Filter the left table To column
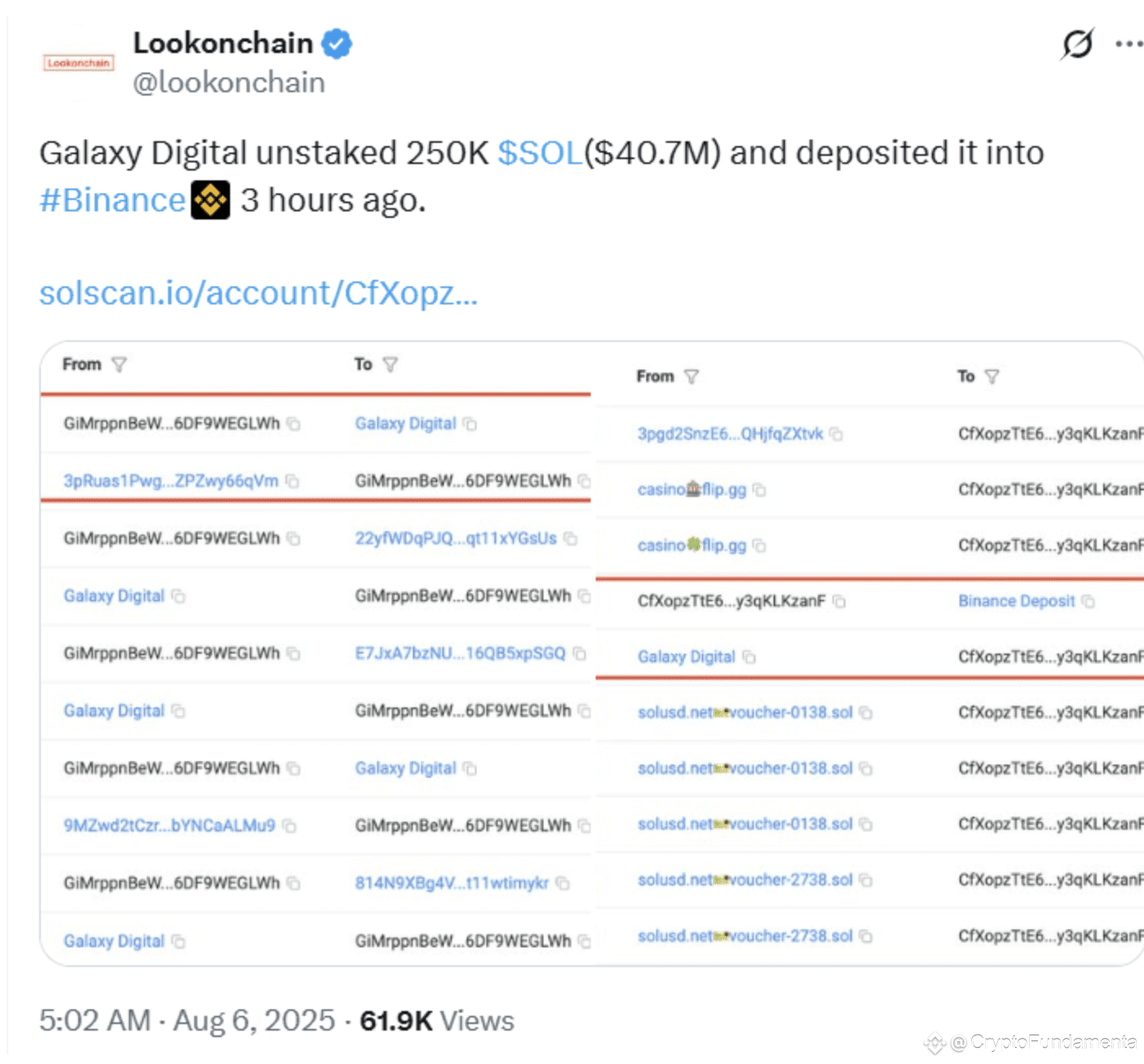The image size is (1144, 1064). click(390, 365)
